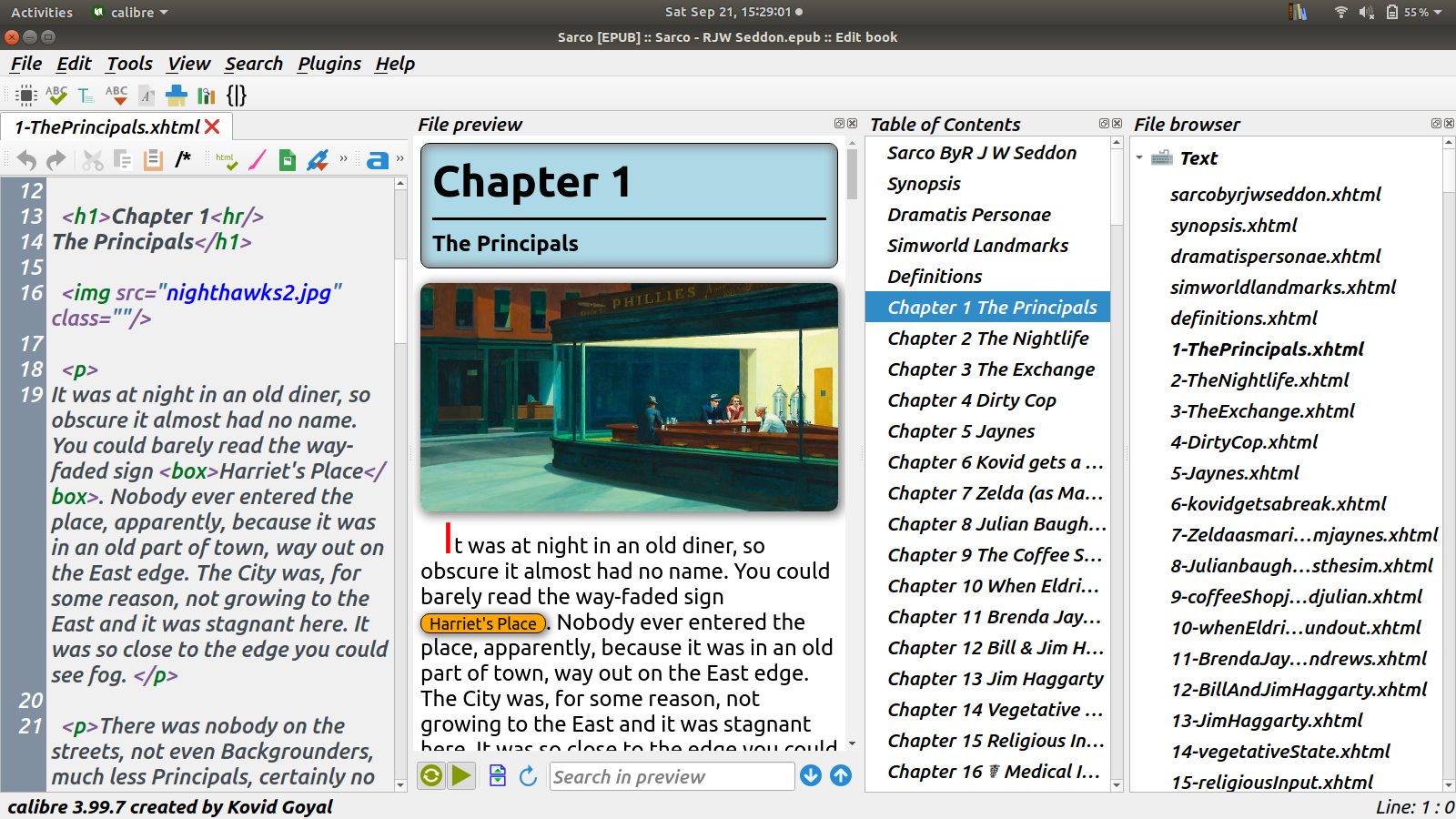The width and height of the screenshot is (1456, 819).
Task: Click the Search in preview field
Action: coord(672,776)
